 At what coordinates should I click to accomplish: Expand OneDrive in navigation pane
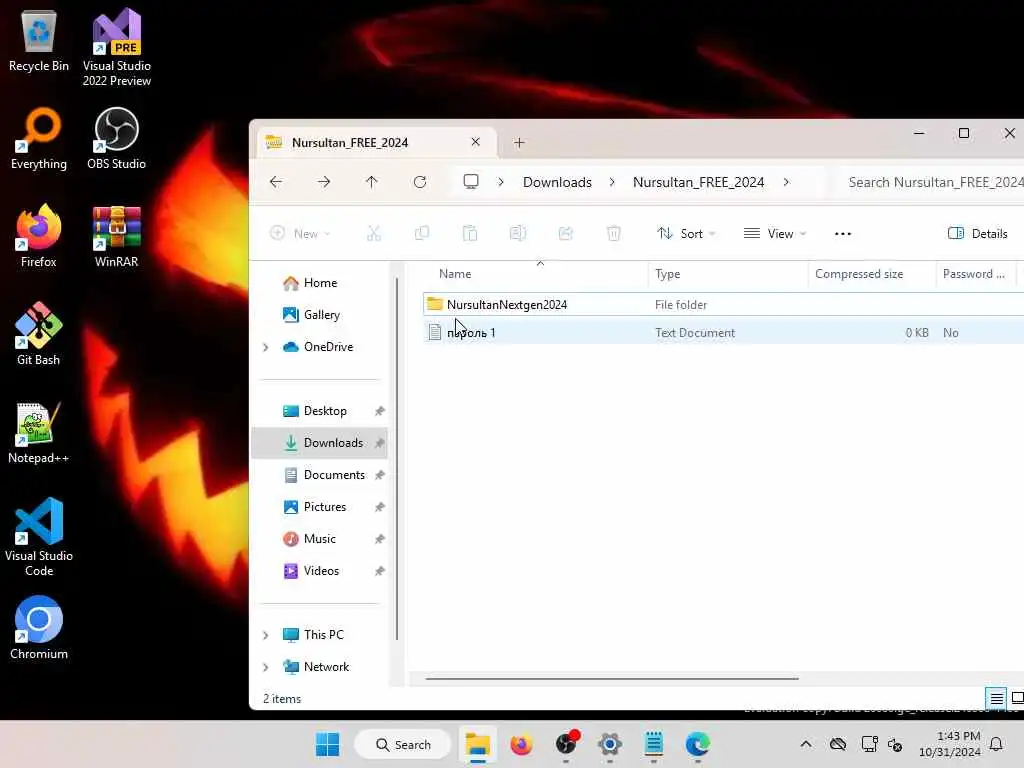[266, 347]
